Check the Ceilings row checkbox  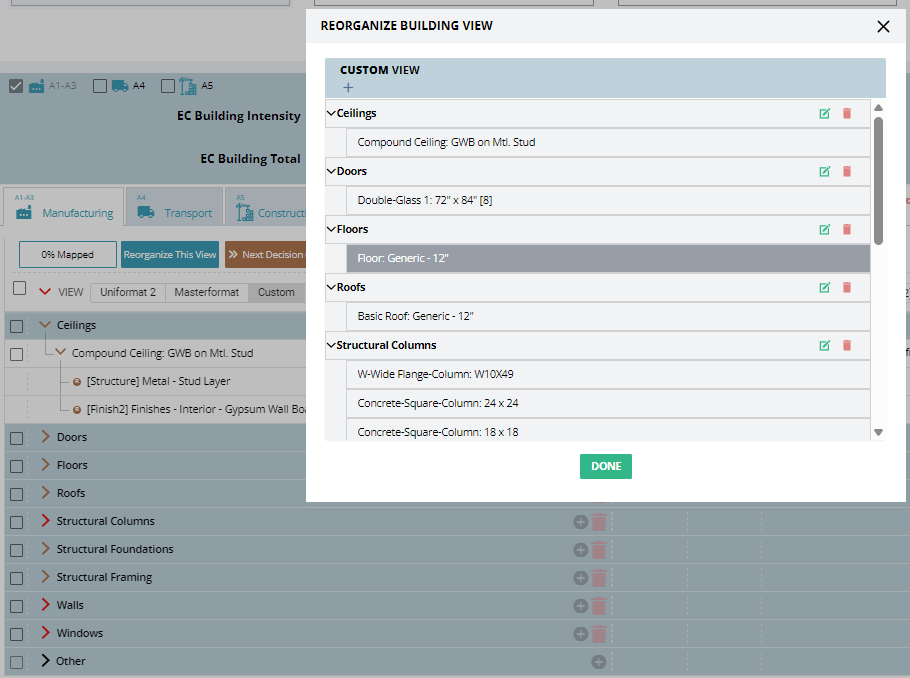pos(17,326)
